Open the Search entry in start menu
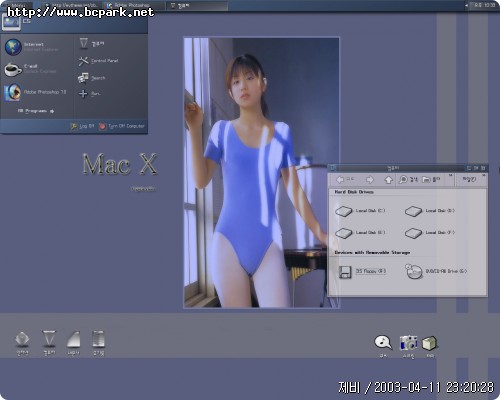The height and width of the screenshot is (400, 500). [92, 78]
